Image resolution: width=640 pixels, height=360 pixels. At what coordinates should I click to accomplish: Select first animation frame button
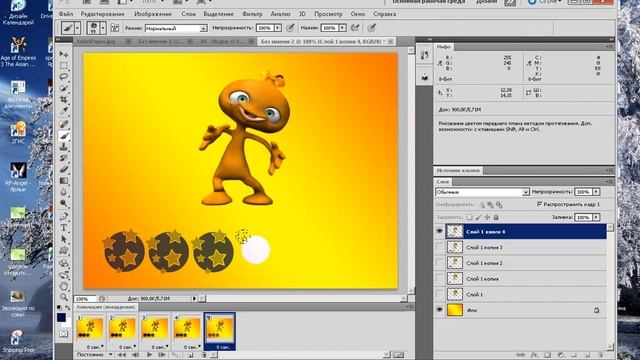tap(122, 355)
